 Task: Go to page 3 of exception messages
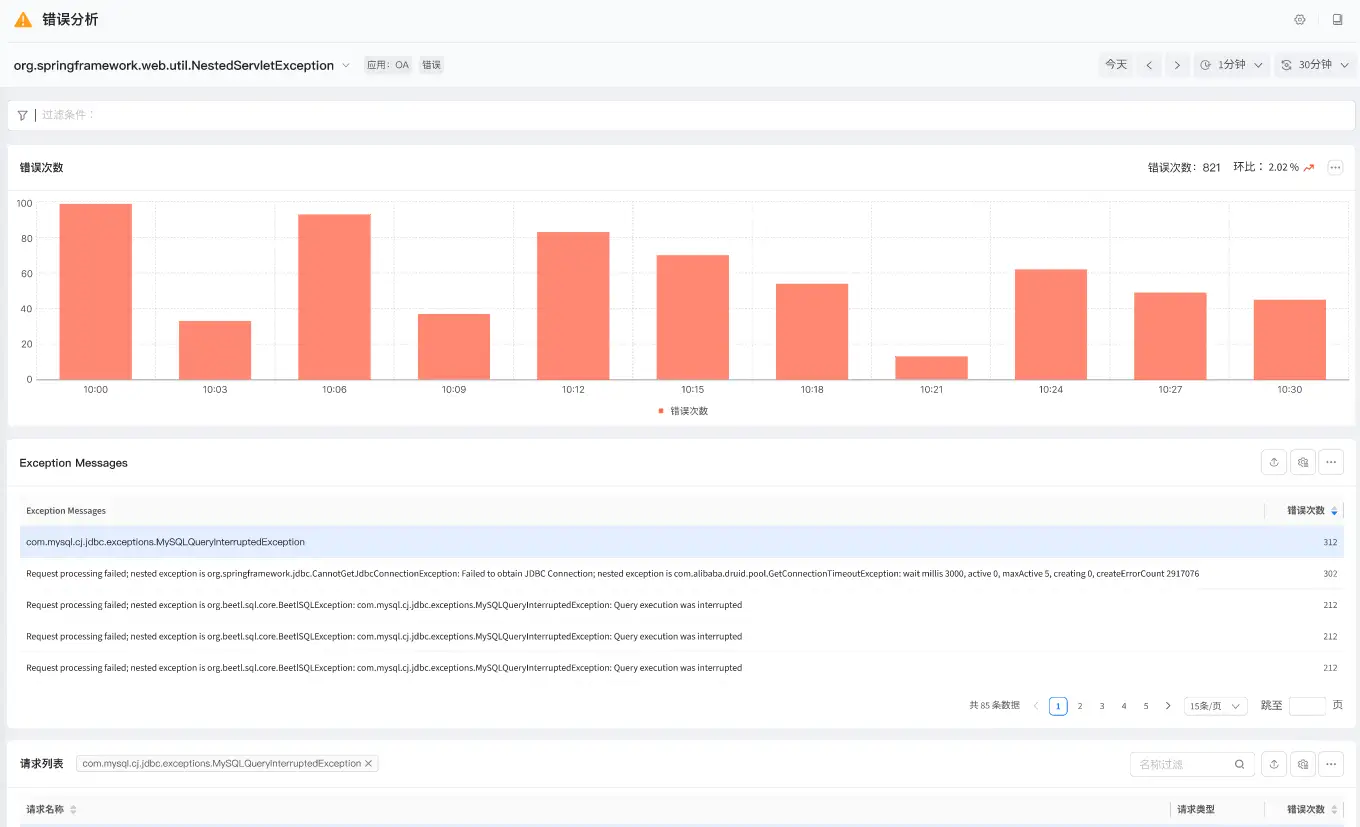click(x=1102, y=706)
